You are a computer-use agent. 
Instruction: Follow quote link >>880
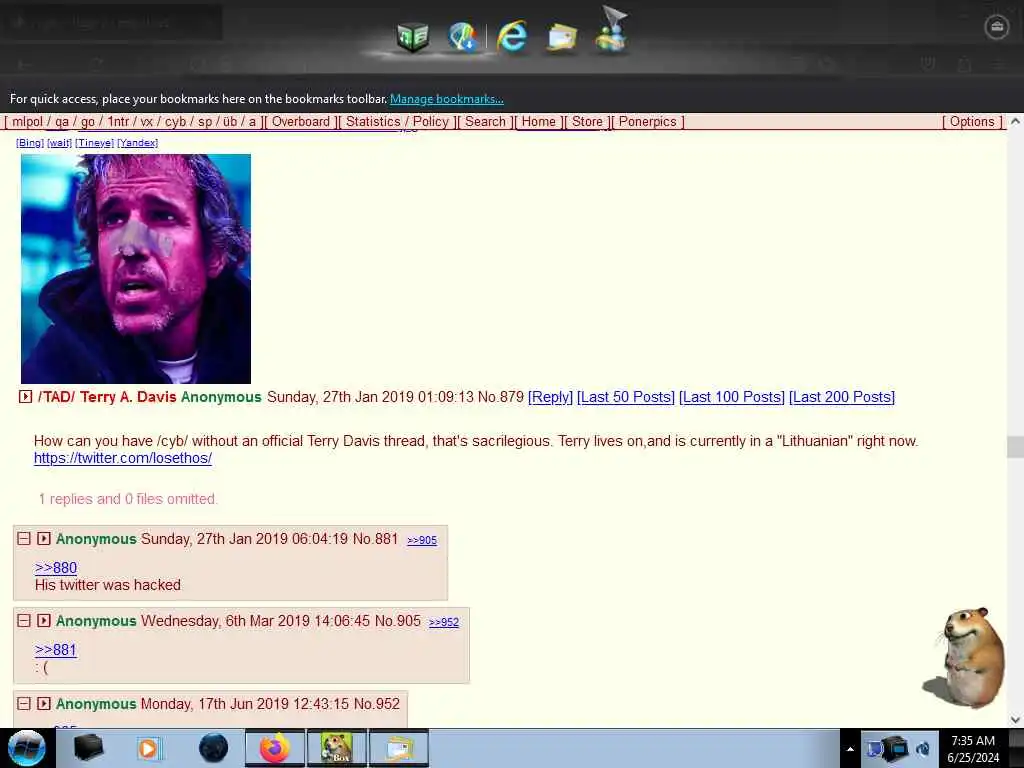pyautogui.click(x=56, y=568)
